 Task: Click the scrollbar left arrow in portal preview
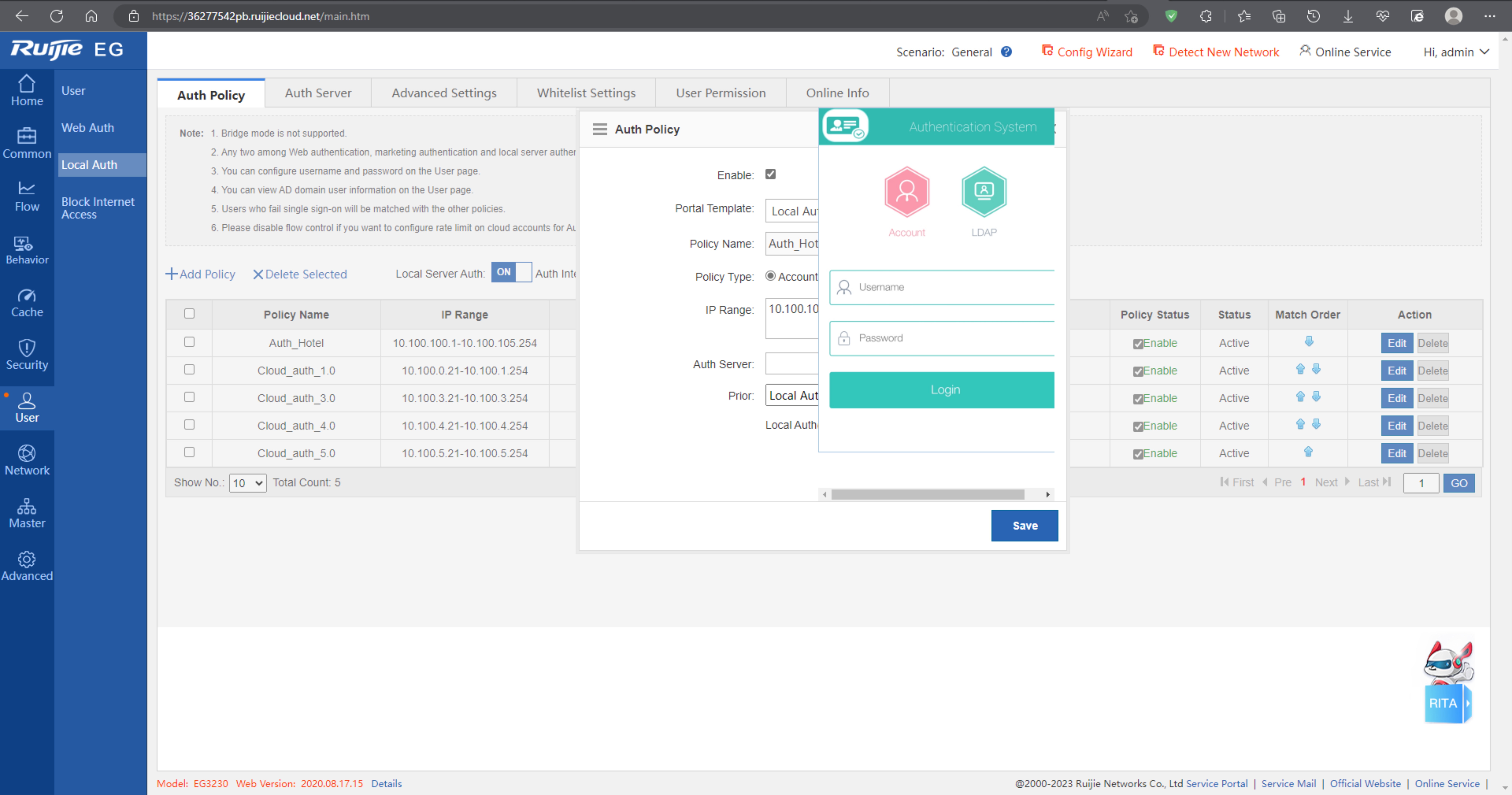(825, 494)
